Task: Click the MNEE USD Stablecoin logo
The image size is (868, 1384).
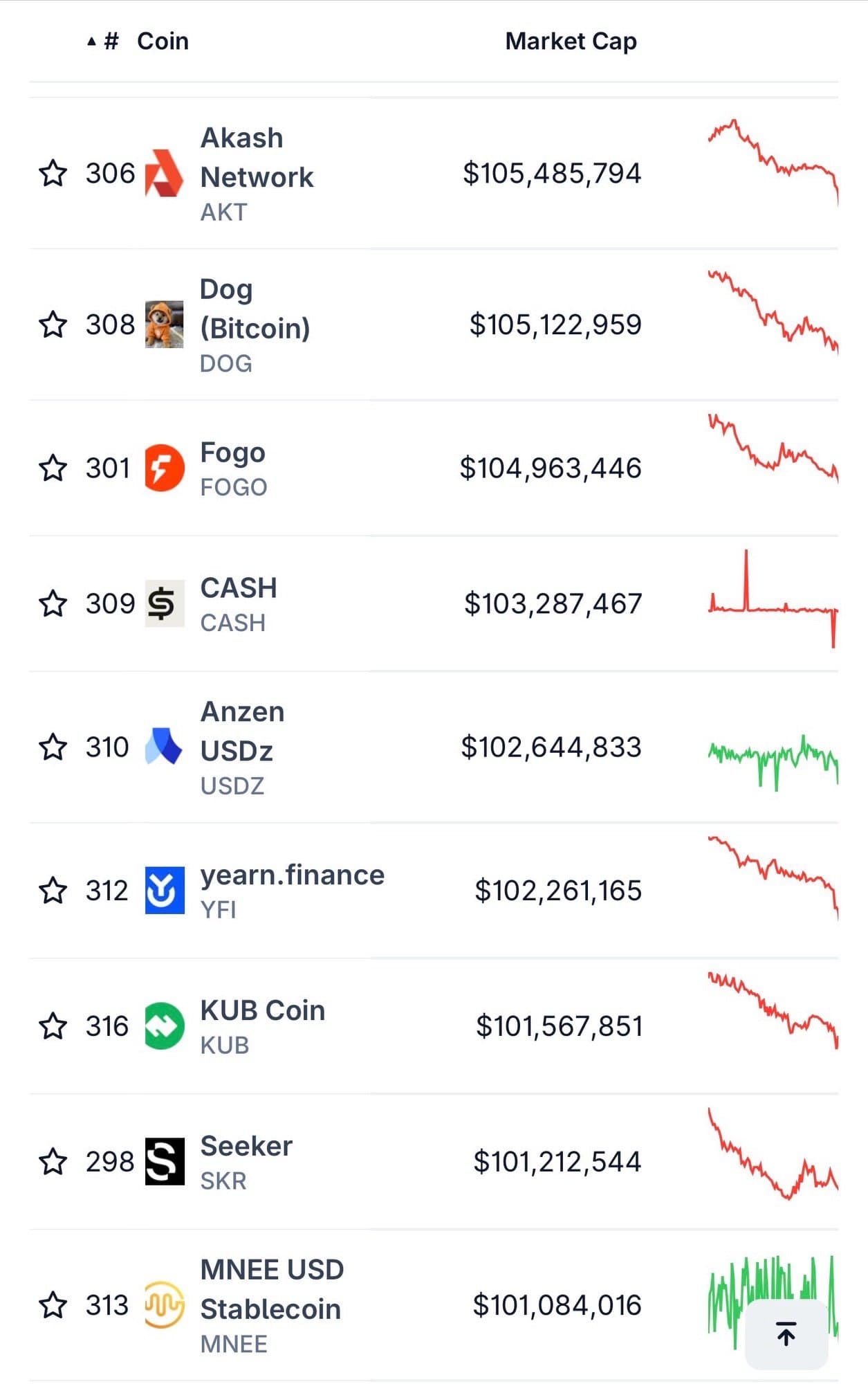Action: tap(164, 1305)
